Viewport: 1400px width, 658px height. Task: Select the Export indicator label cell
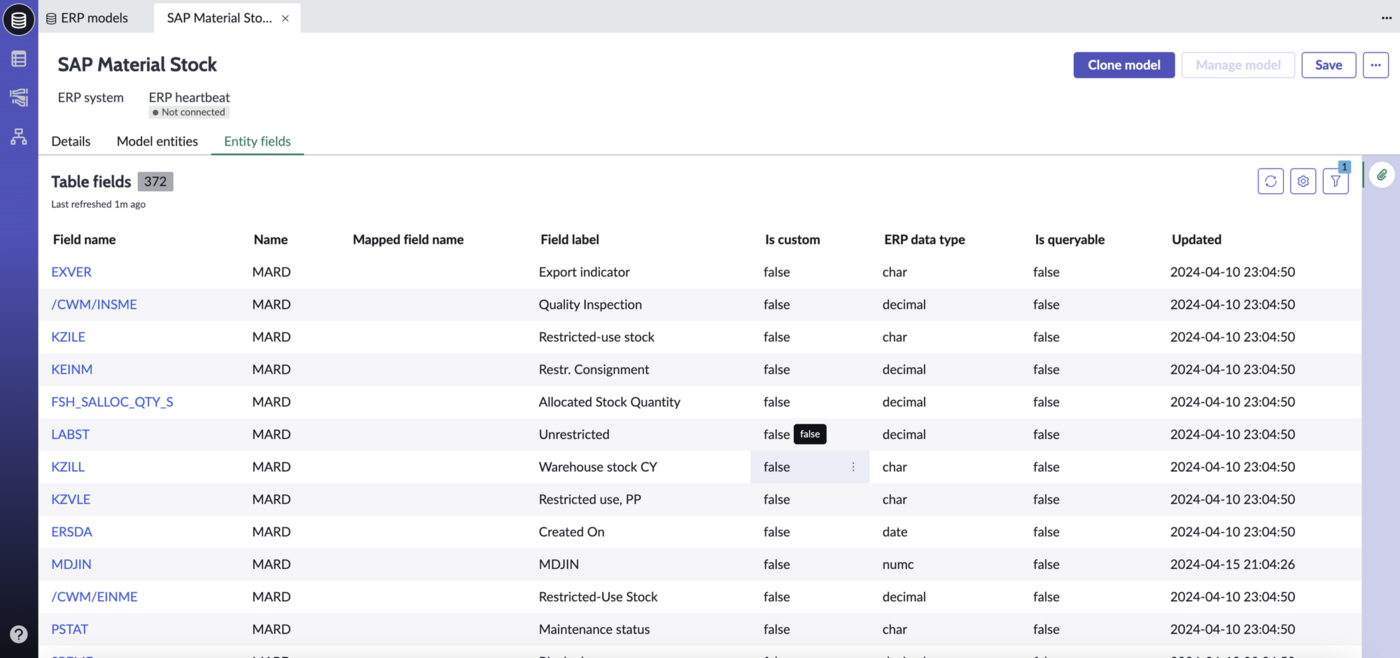[584, 272]
